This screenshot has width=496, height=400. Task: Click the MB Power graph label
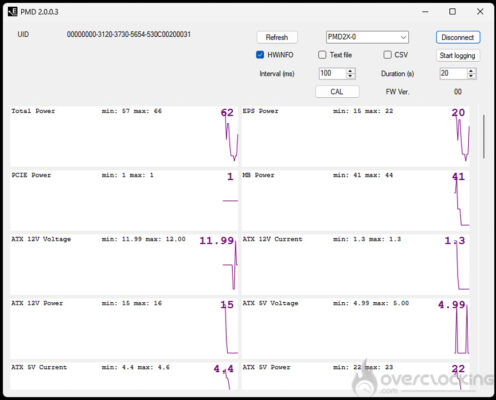tap(258, 175)
